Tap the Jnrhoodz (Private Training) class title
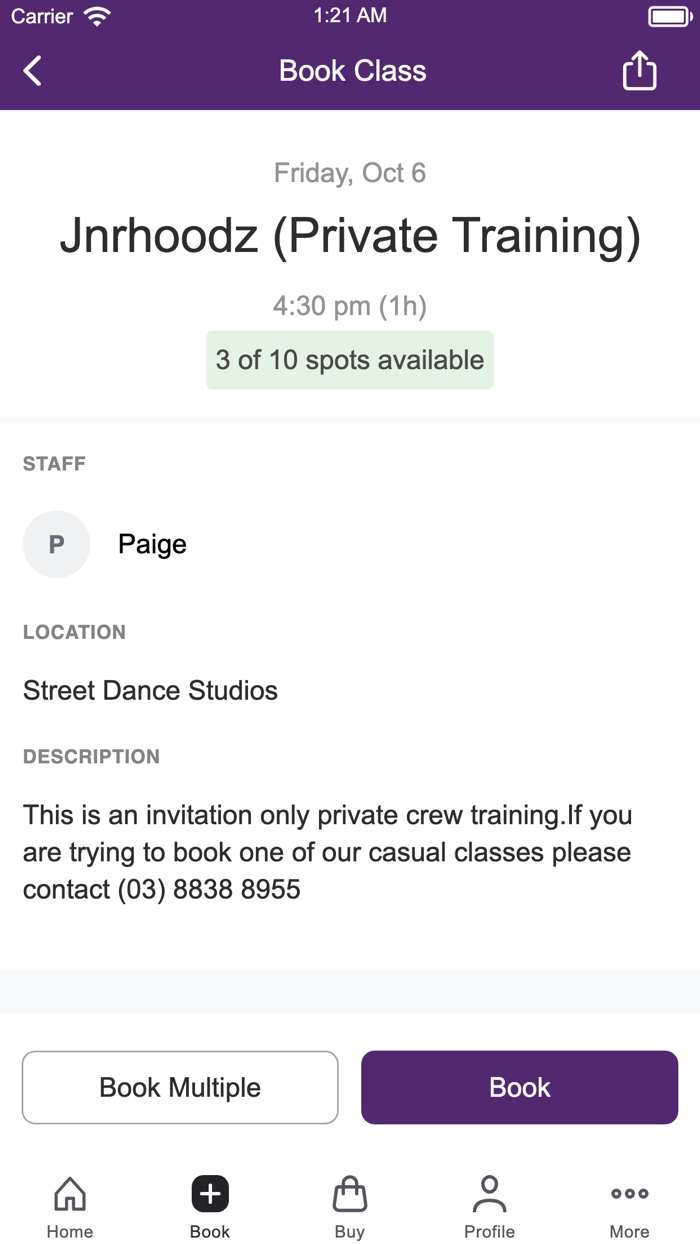This screenshot has height=1244, width=700. (x=349, y=236)
